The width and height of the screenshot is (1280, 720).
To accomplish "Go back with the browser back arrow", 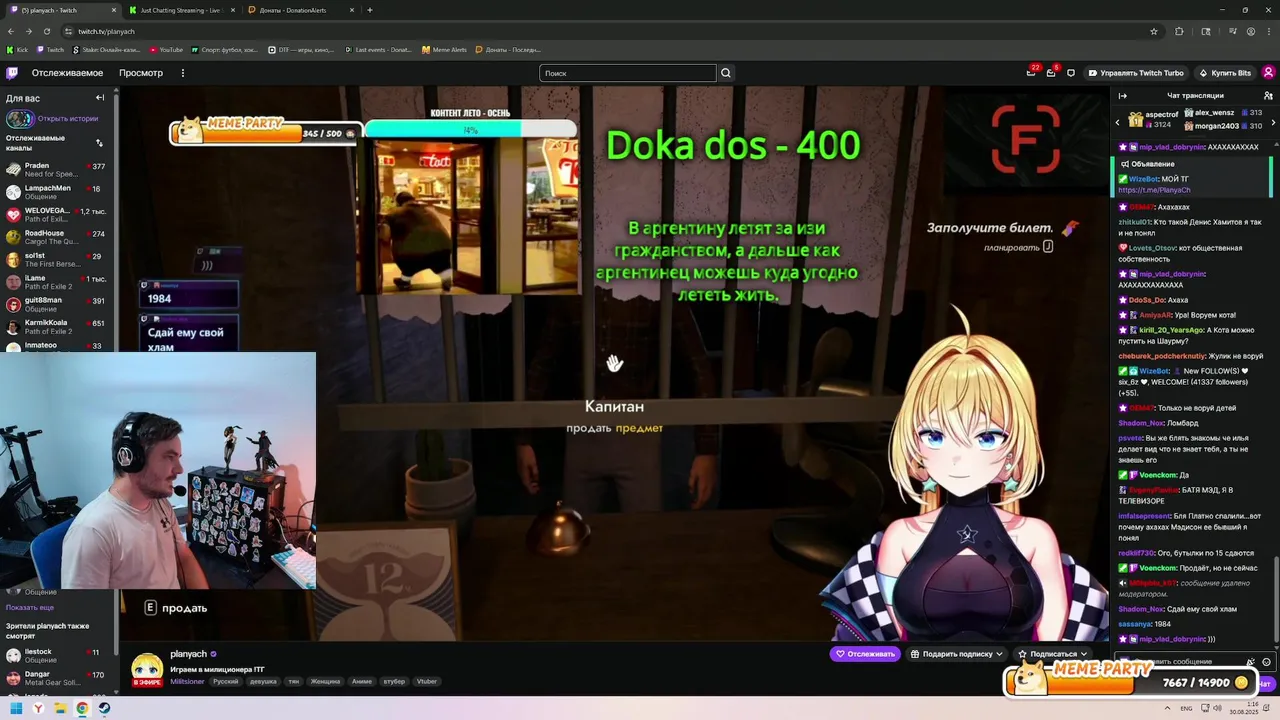I will click(11, 31).
